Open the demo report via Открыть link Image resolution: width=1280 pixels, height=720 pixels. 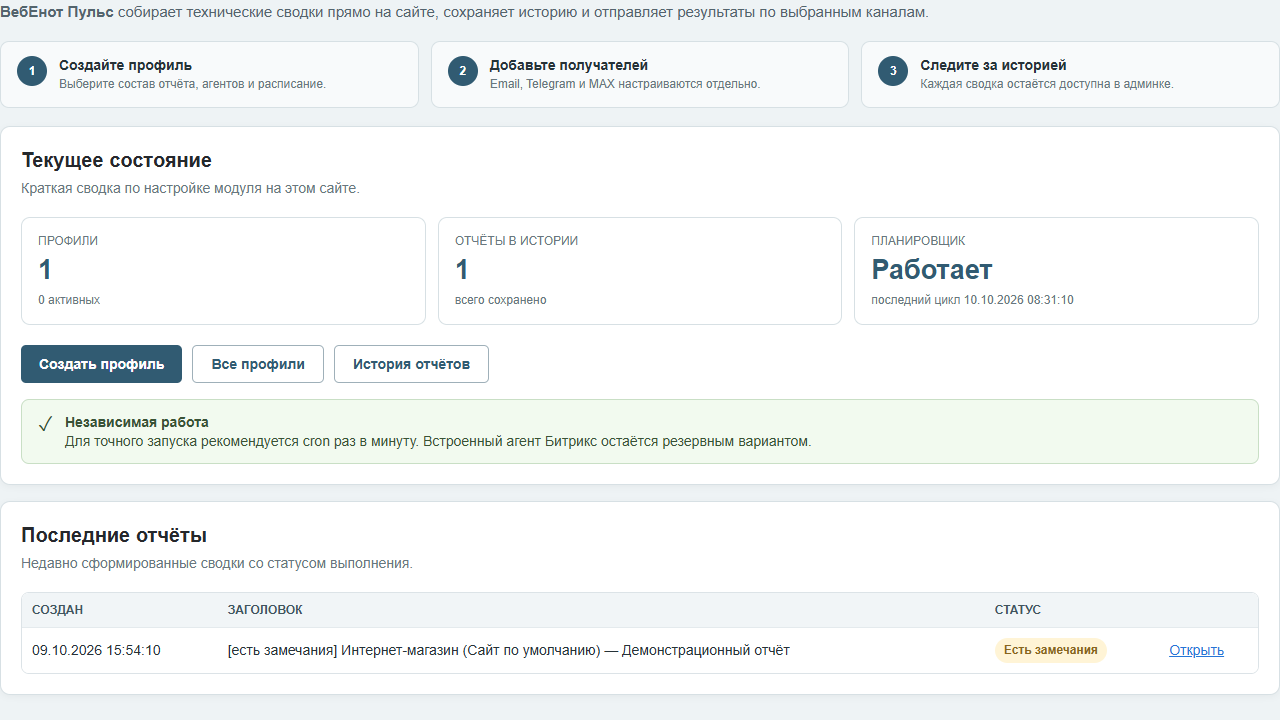click(1196, 650)
